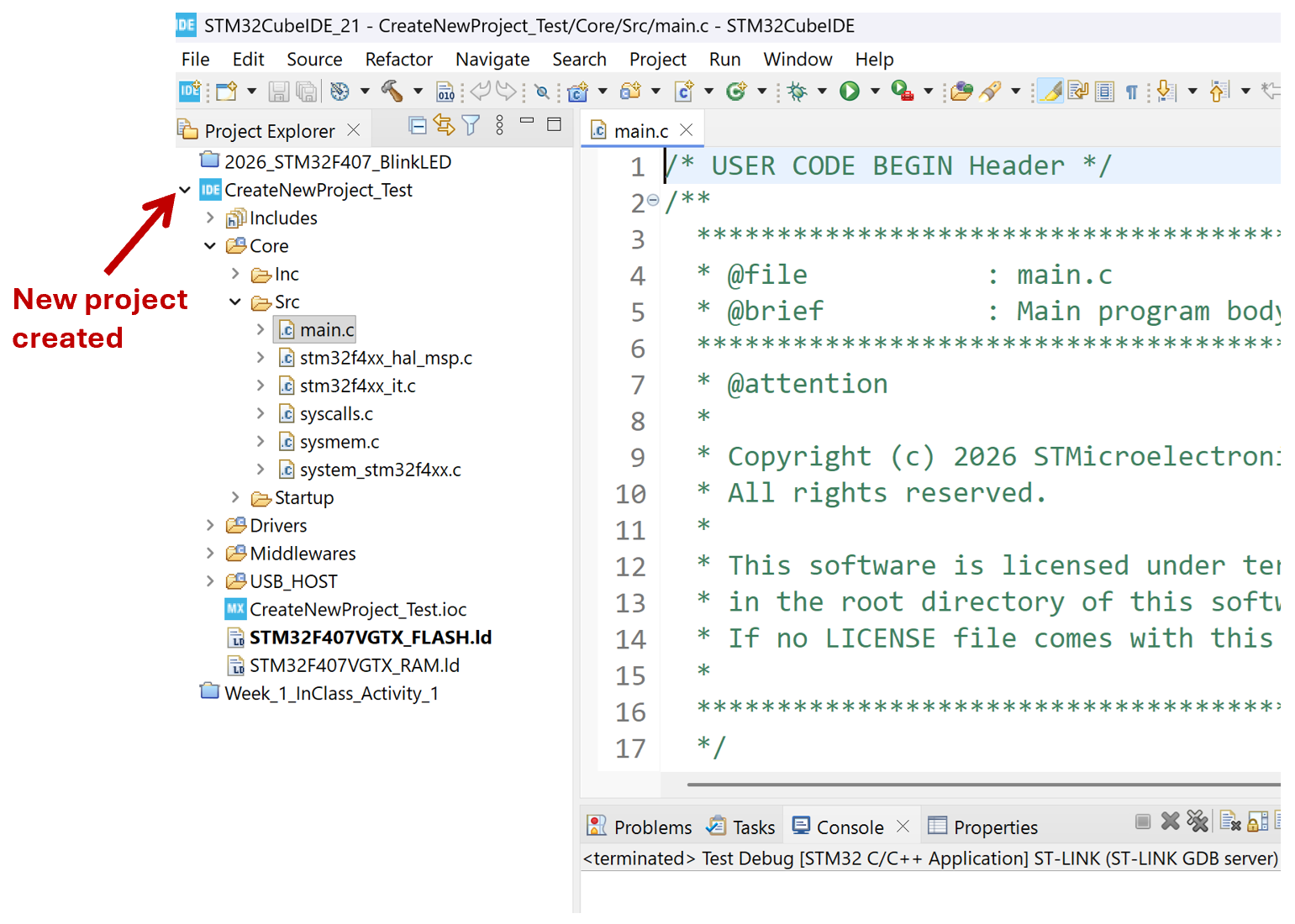This screenshot has height=924, width=1295.
Task: Open the File menu
Action: coord(196,60)
